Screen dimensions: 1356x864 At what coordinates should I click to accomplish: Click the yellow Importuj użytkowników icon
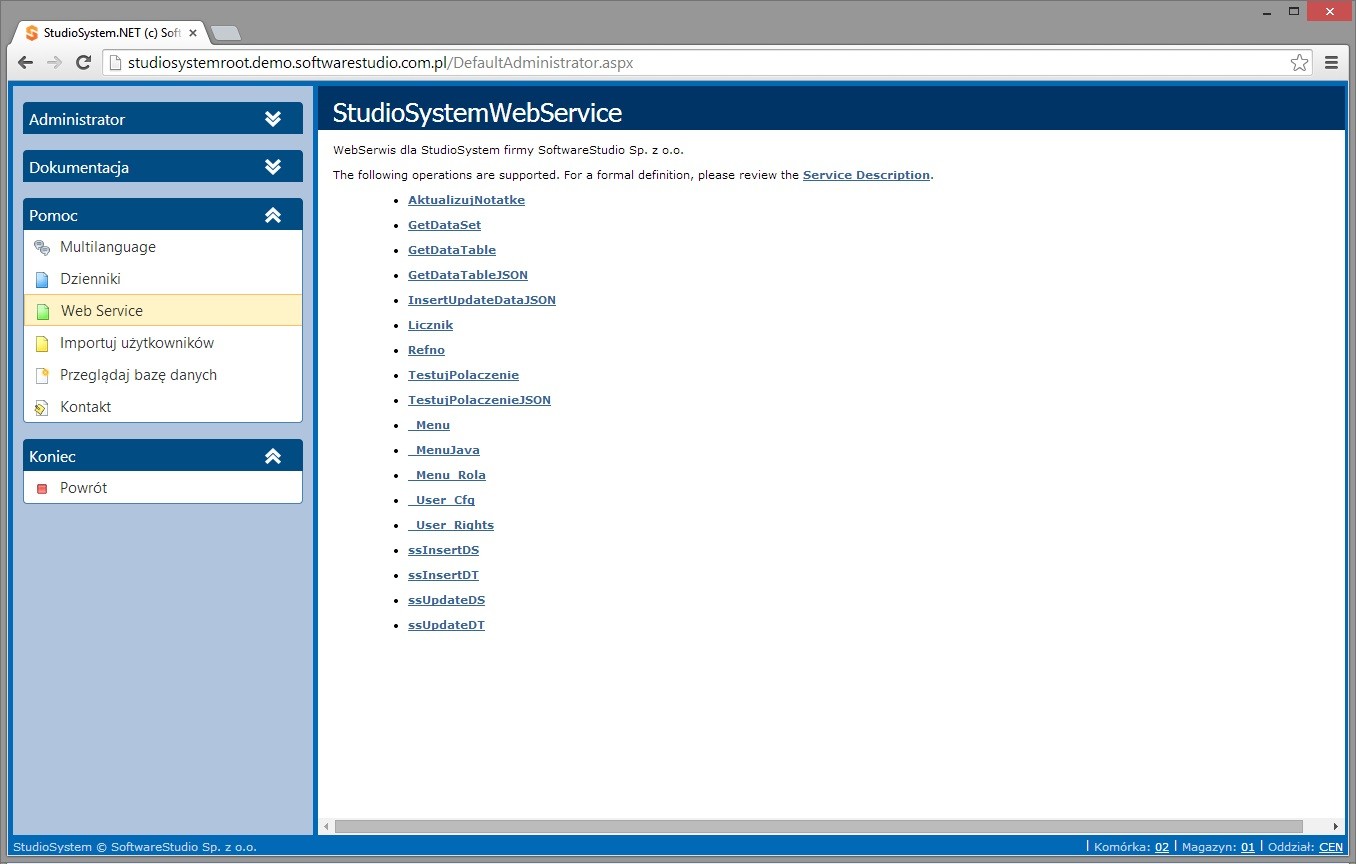pyautogui.click(x=42, y=344)
